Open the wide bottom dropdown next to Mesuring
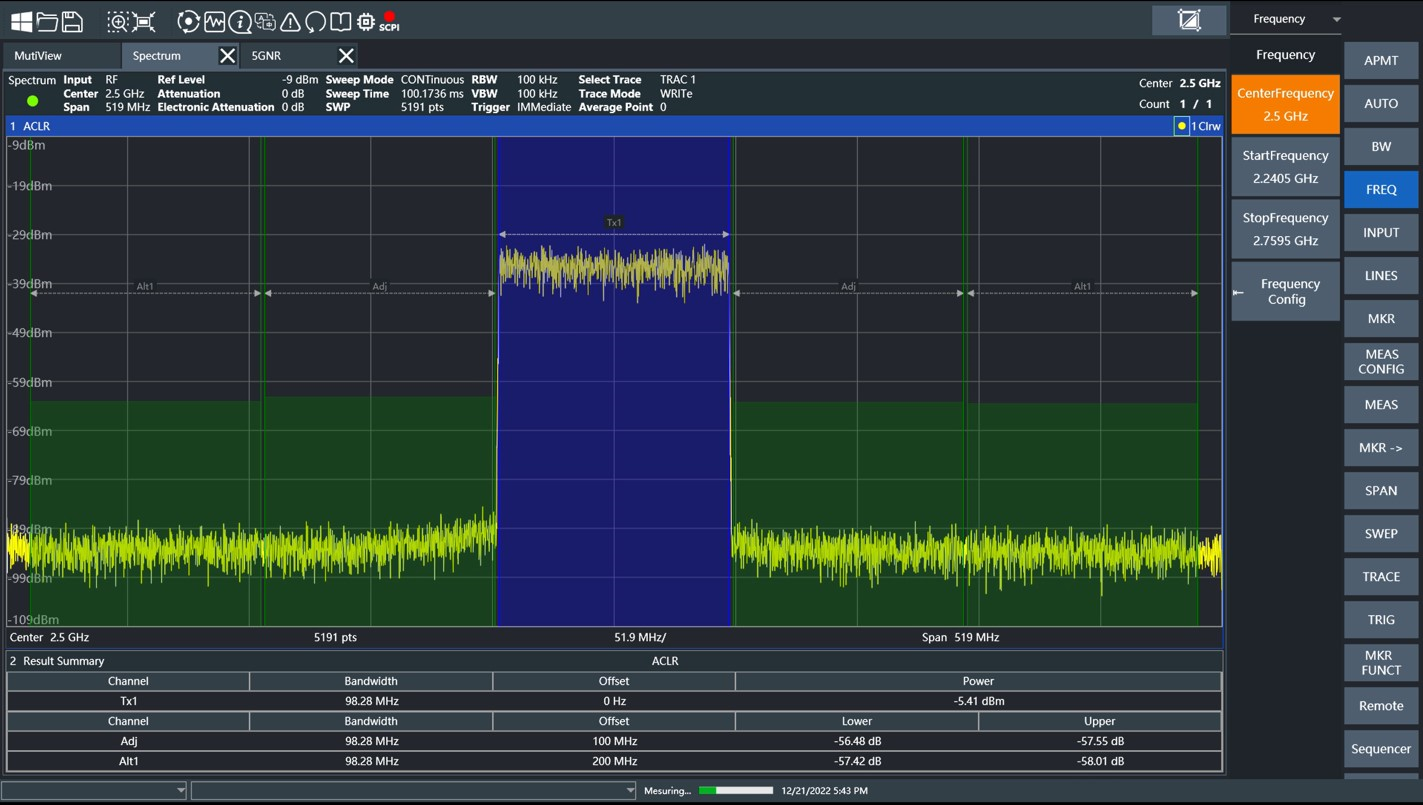 click(x=414, y=790)
